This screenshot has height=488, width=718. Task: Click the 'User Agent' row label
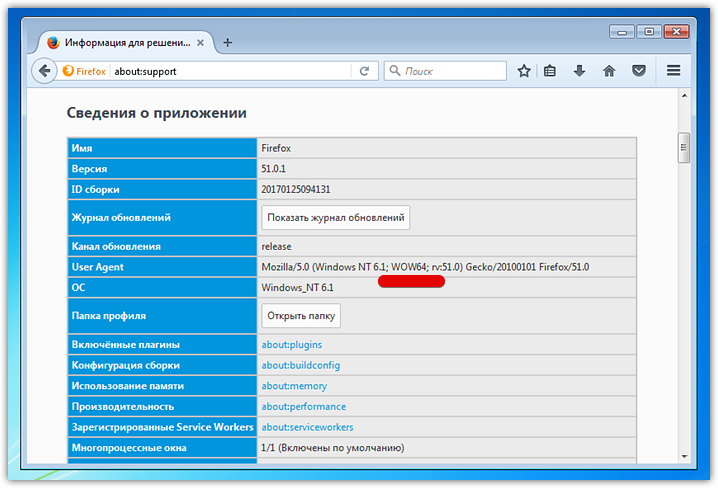coord(98,267)
